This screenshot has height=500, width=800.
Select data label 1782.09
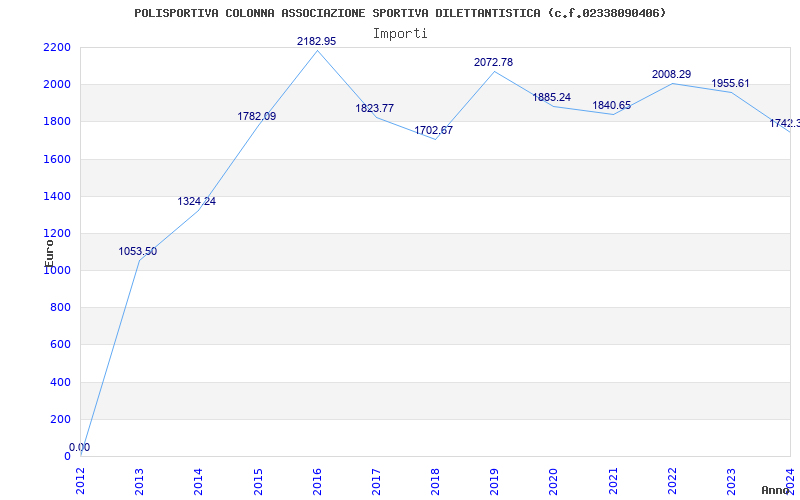tap(257, 116)
